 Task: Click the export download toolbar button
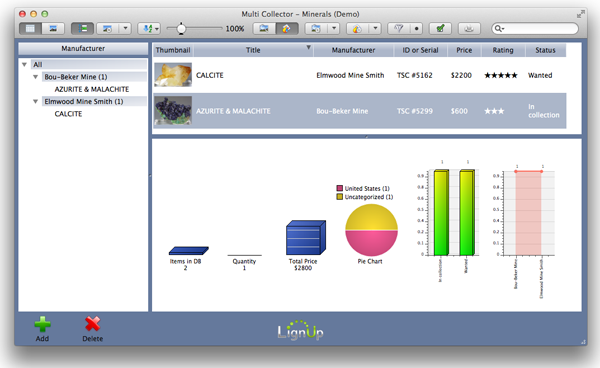[x=469, y=28]
